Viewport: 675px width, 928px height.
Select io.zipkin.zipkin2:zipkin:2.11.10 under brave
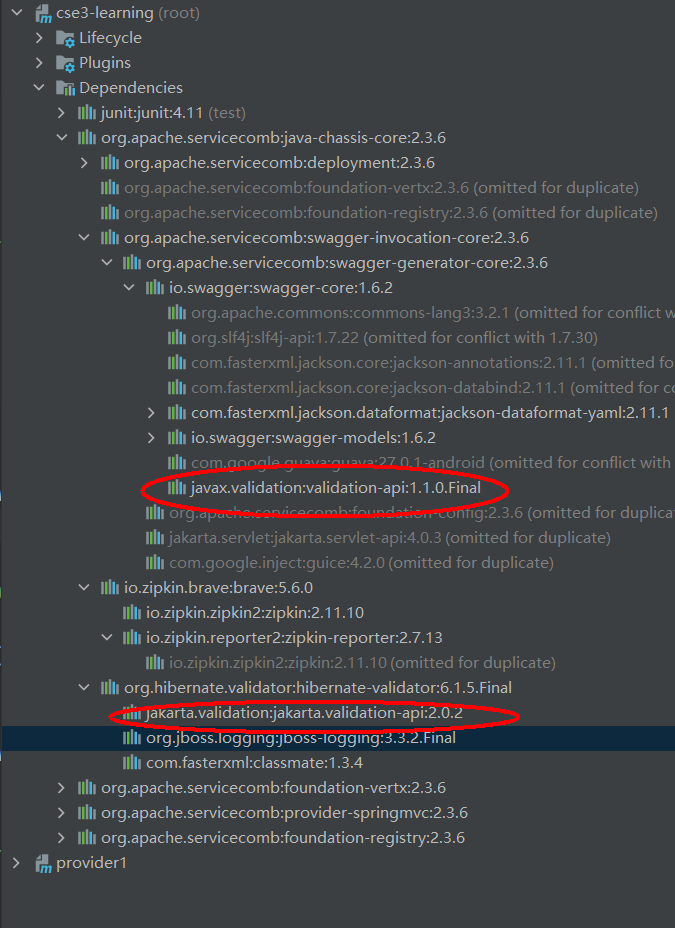[255, 613]
